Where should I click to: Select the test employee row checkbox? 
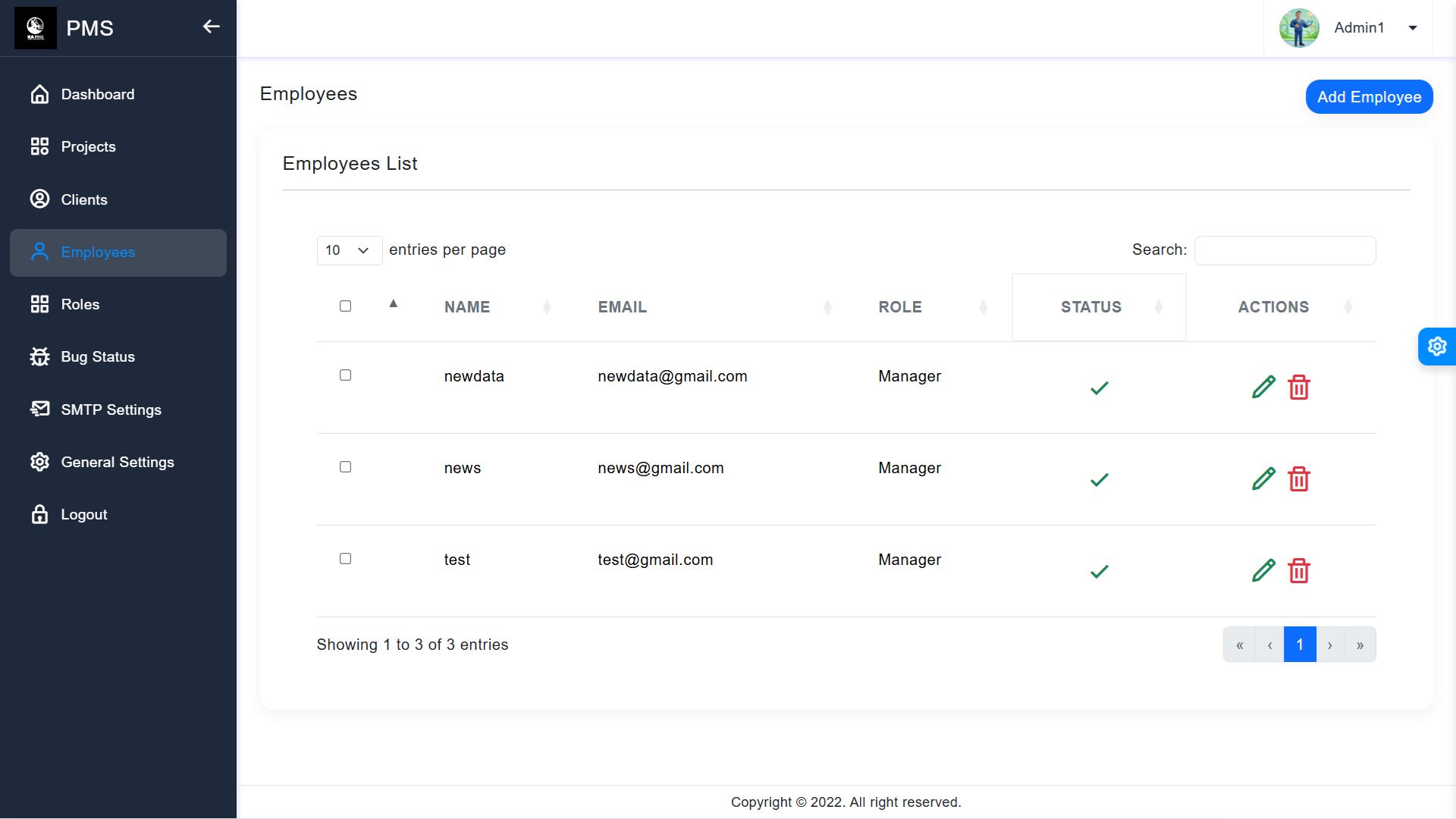(345, 559)
